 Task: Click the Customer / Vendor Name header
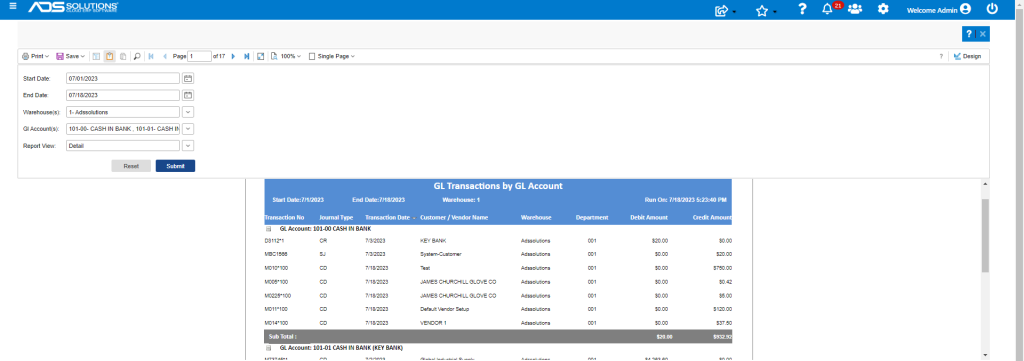click(x=454, y=217)
